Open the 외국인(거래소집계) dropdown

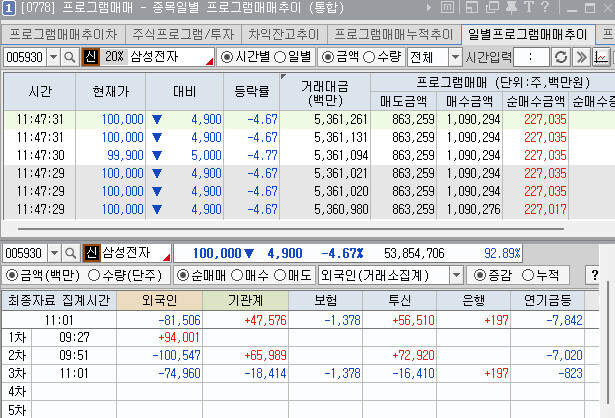[456, 275]
